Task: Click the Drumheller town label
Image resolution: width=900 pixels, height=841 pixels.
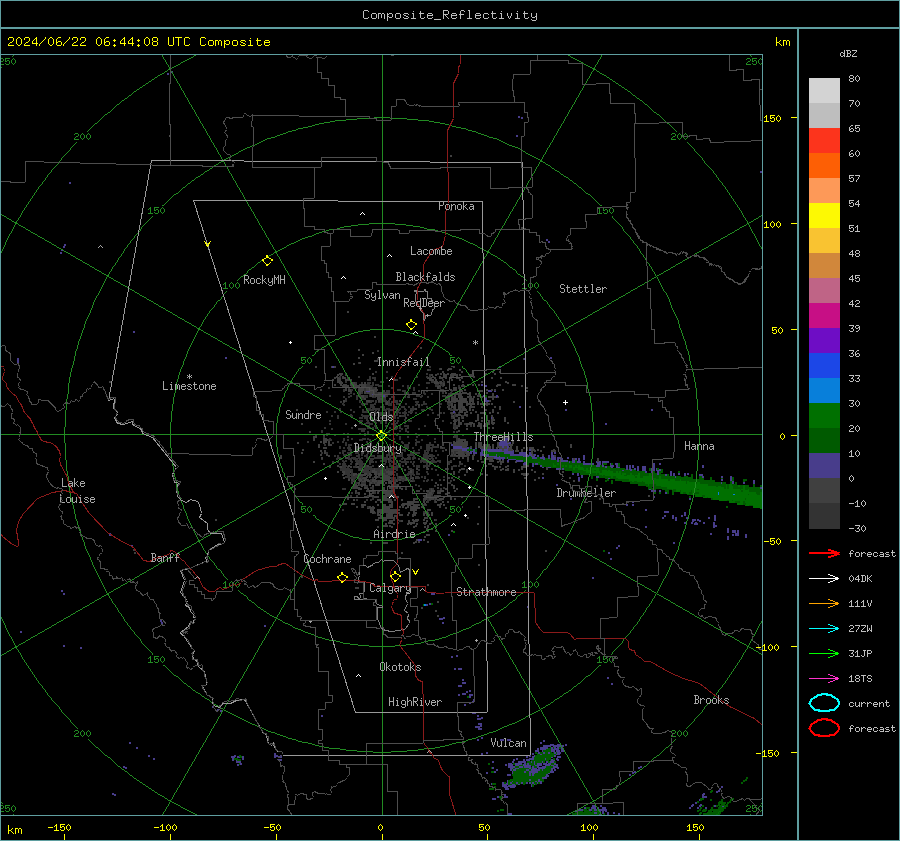Action: point(586,493)
